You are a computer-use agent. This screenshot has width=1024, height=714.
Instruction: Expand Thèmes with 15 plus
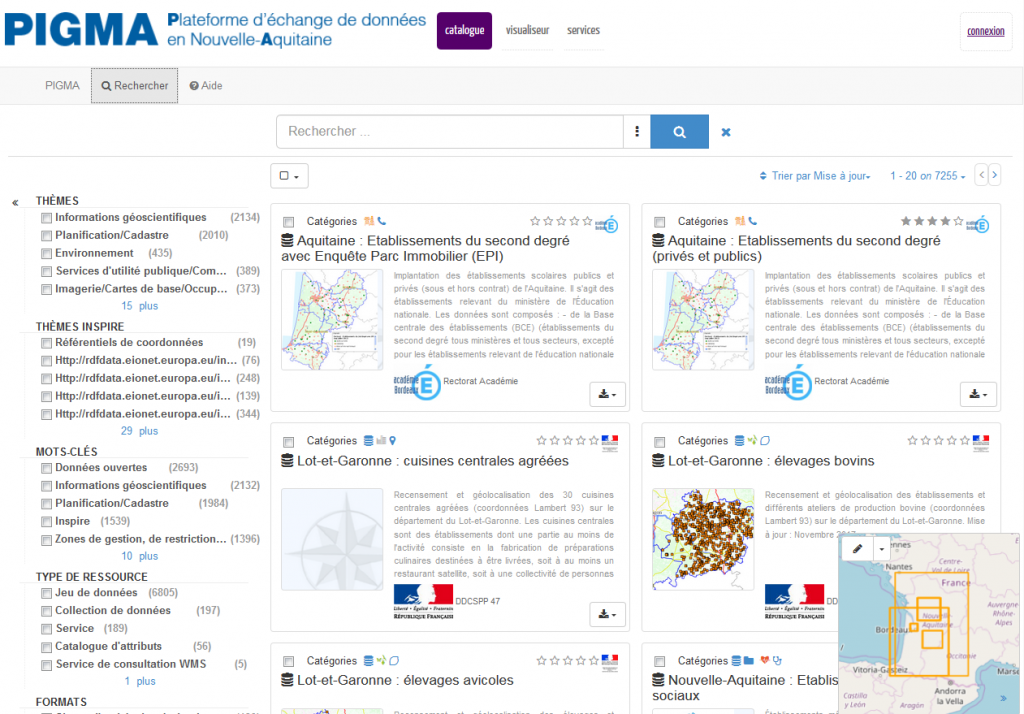(139, 306)
